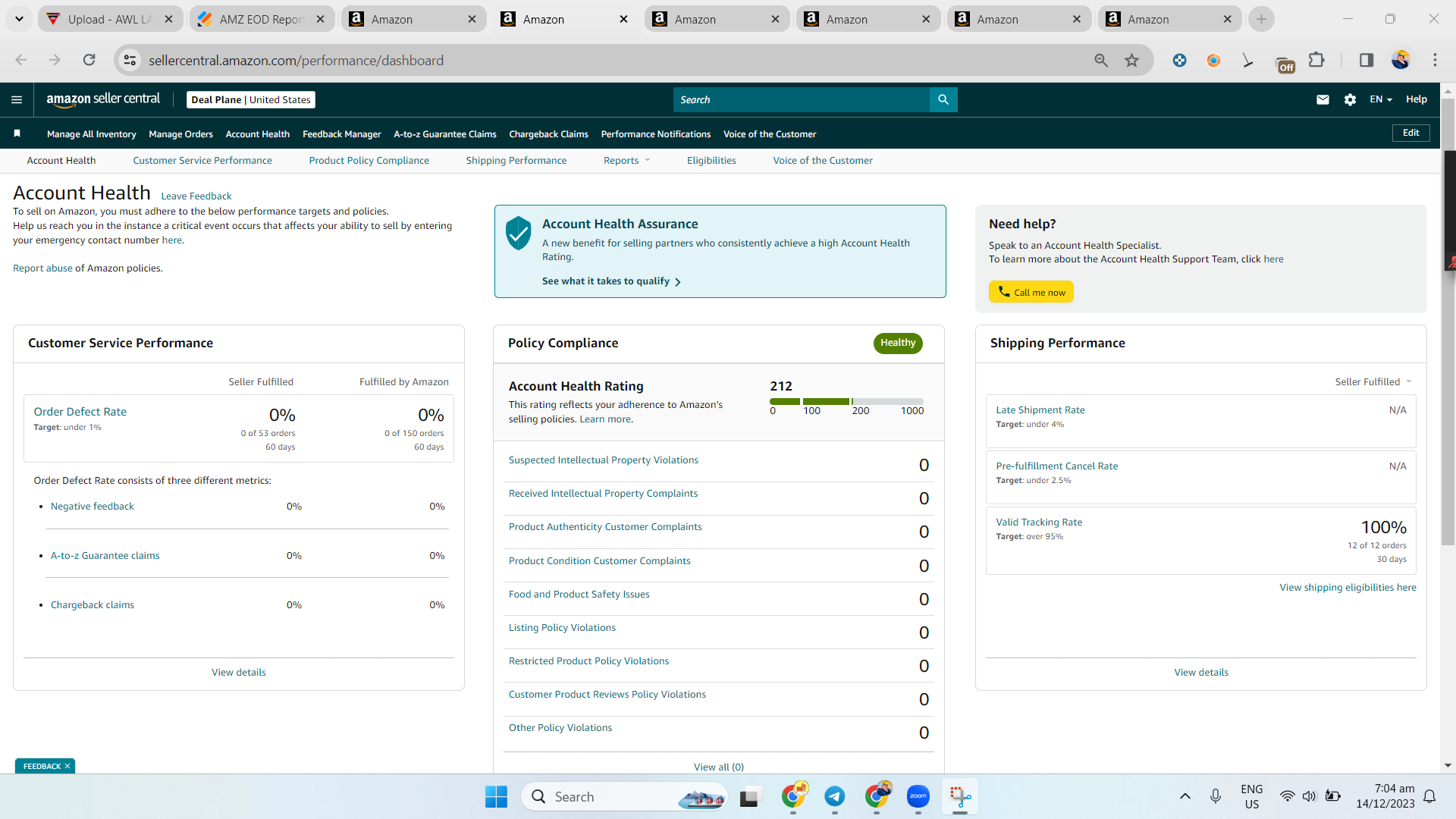Select the Product Policy Compliance tab

(x=369, y=160)
